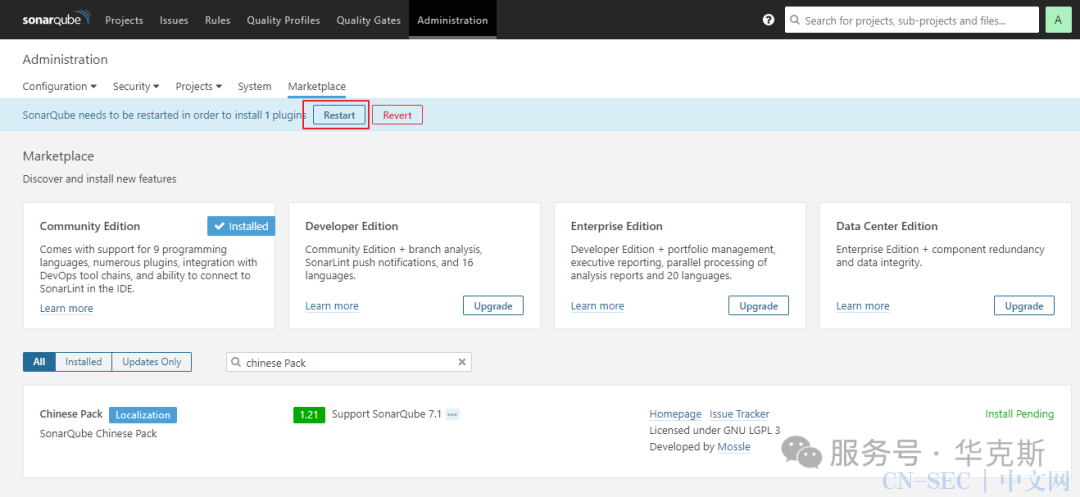Click the SonarQube Chinese Pack description
1080x497 pixels.
98,434
